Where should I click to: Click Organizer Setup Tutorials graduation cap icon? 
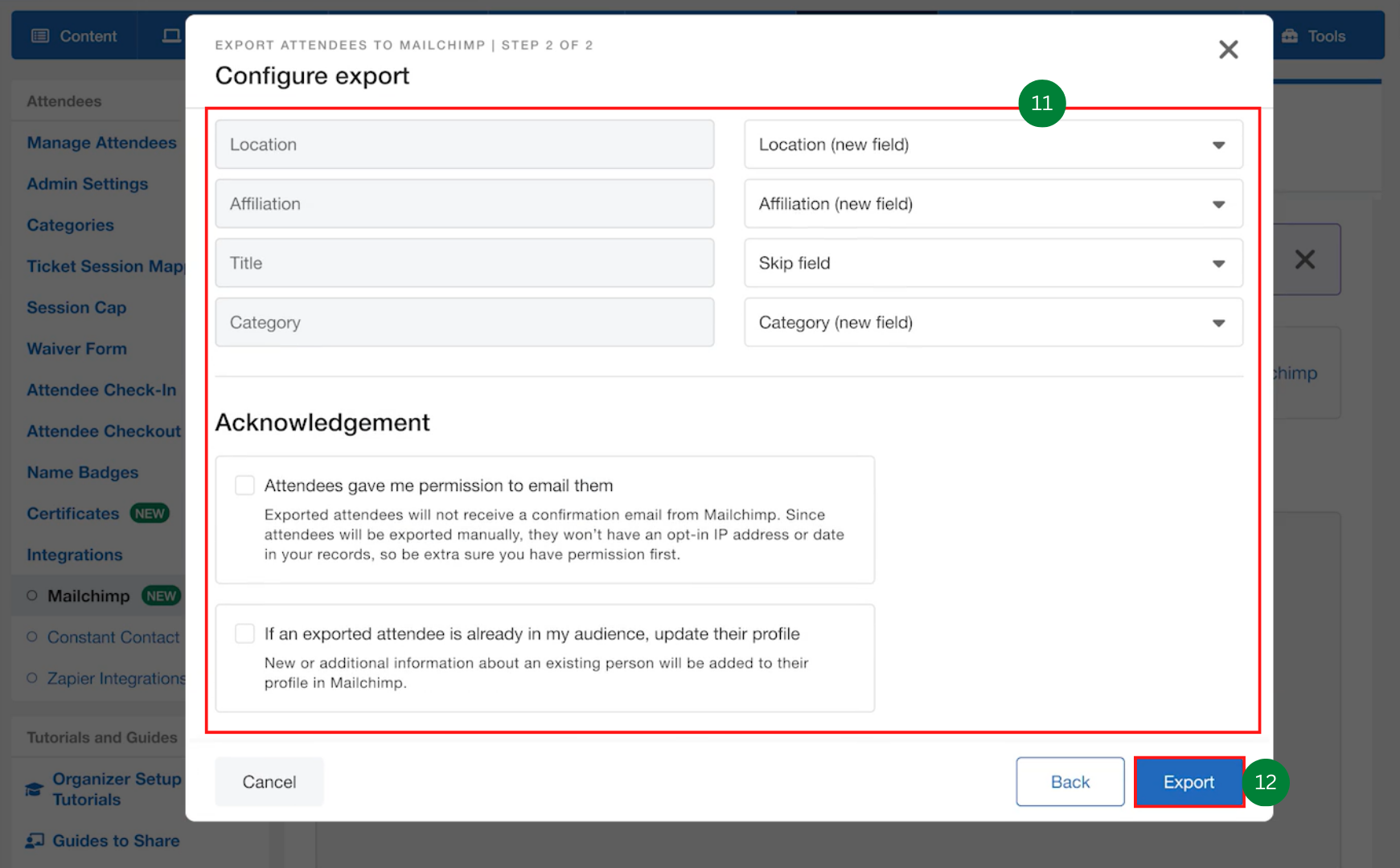[x=35, y=789]
